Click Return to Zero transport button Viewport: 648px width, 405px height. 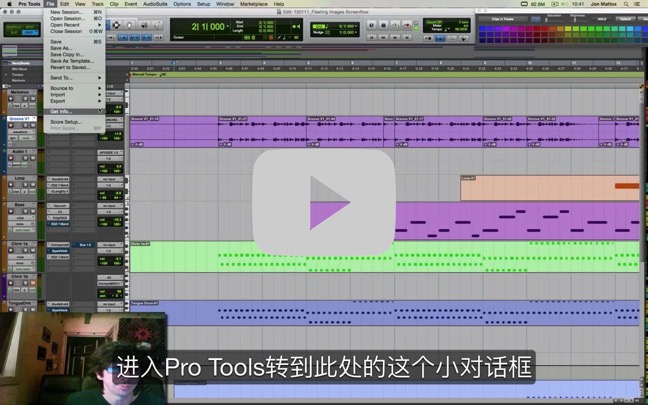click(x=372, y=37)
